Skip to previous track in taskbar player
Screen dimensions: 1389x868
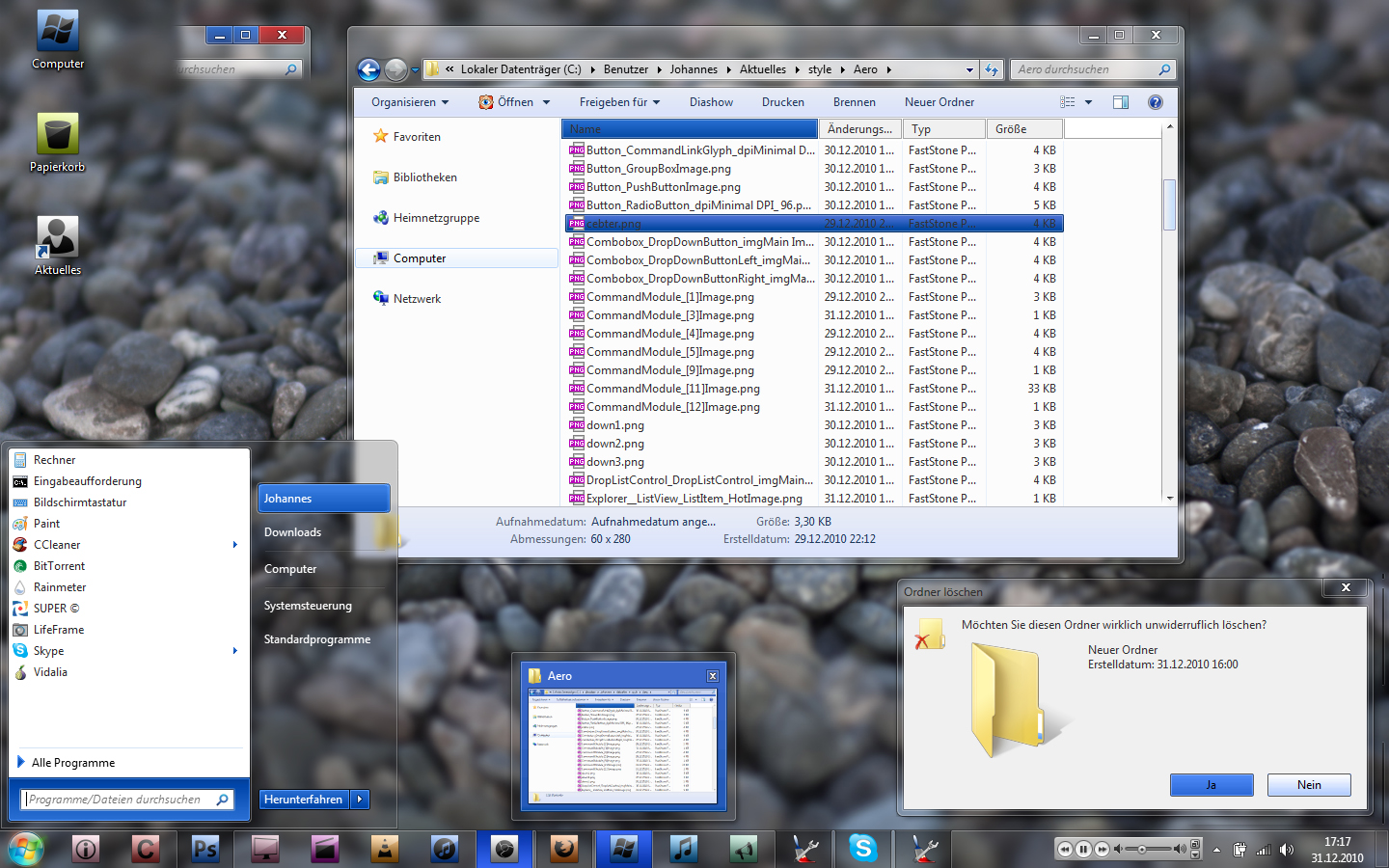pyautogui.click(x=1065, y=850)
